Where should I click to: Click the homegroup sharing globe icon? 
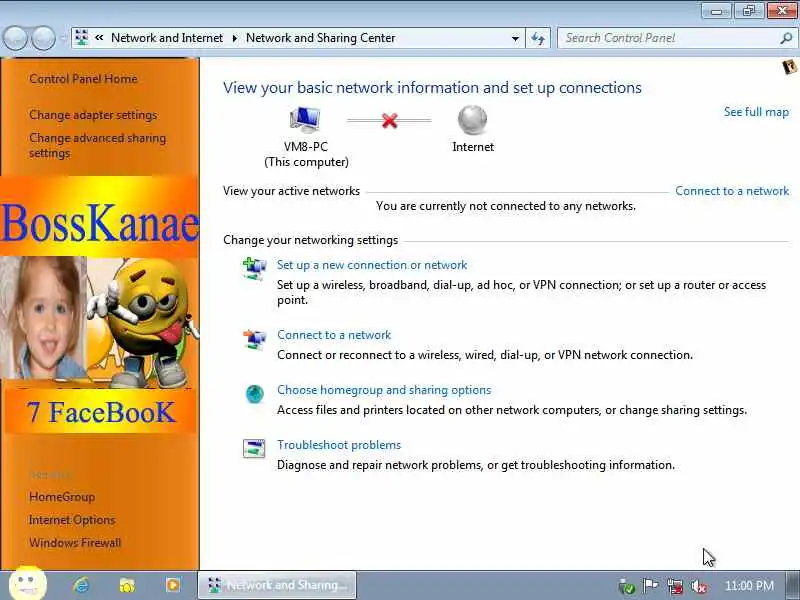pos(255,394)
